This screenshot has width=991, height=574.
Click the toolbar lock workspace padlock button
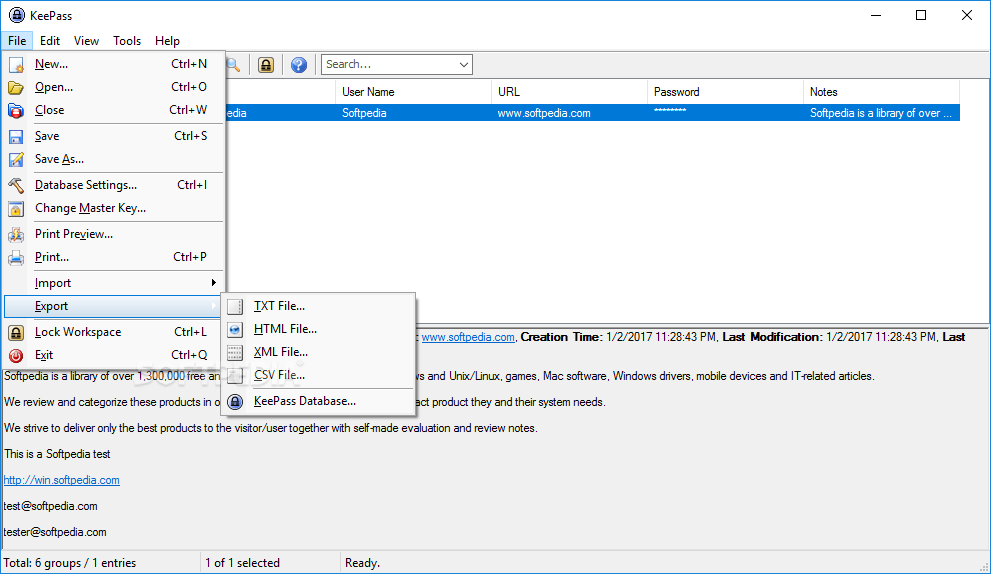point(266,64)
